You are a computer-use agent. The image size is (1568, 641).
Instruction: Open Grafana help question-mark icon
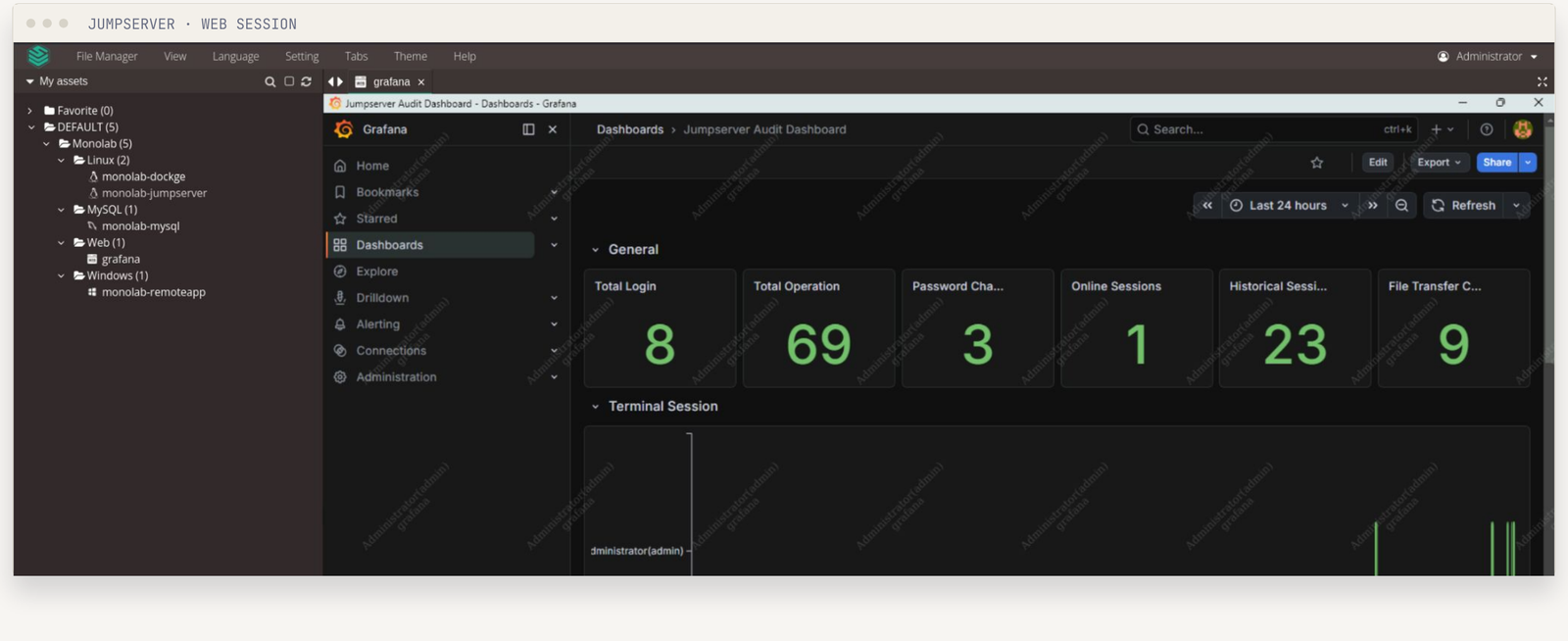1487,129
